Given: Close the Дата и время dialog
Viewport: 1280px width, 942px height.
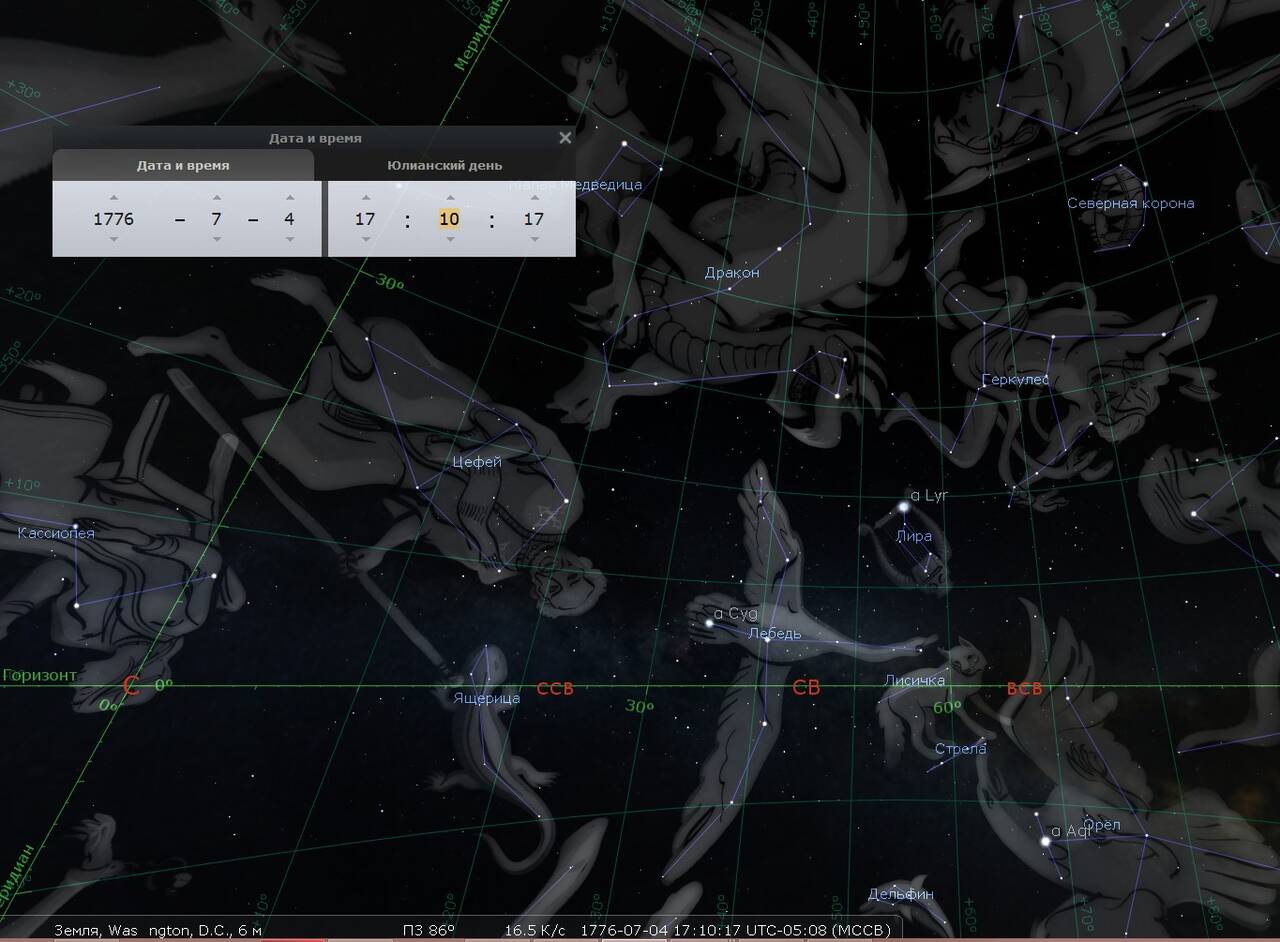Looking at the screenshot, I should [x=565, y=138].
